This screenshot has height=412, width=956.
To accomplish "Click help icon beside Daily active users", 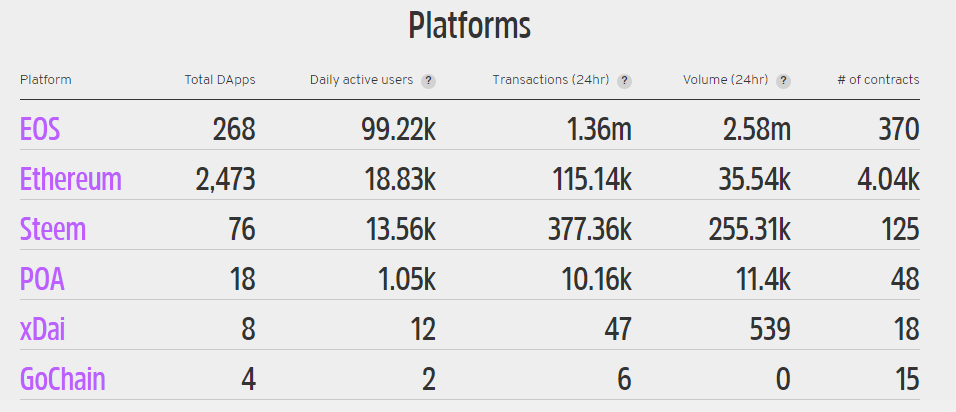I will (428, 81).
